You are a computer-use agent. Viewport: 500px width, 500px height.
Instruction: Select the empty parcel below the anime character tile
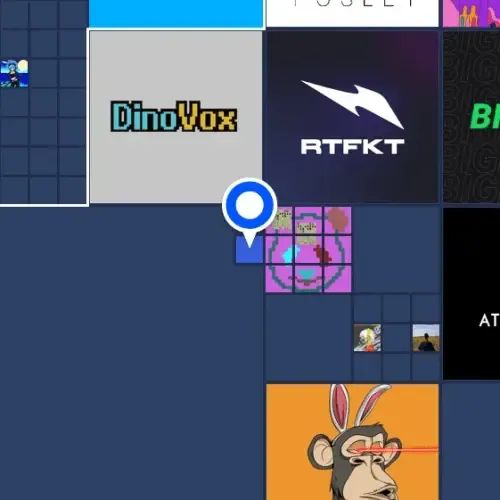(14, 103)
